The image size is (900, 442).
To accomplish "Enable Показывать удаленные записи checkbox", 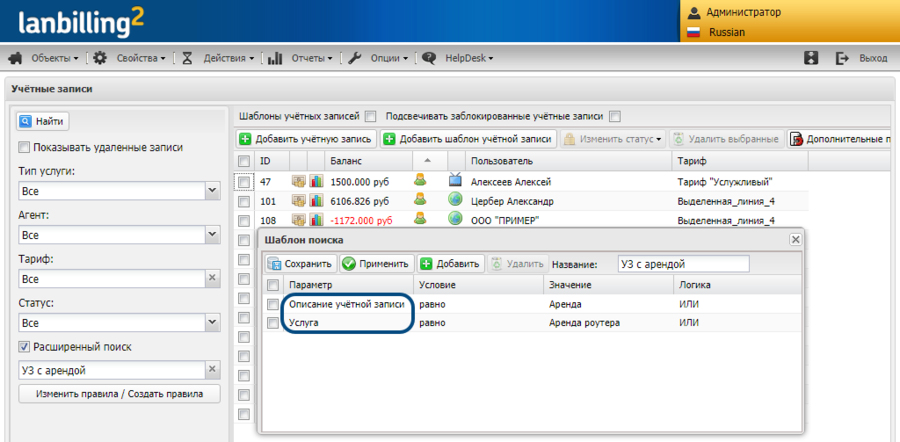I will [x=25, y=148].
